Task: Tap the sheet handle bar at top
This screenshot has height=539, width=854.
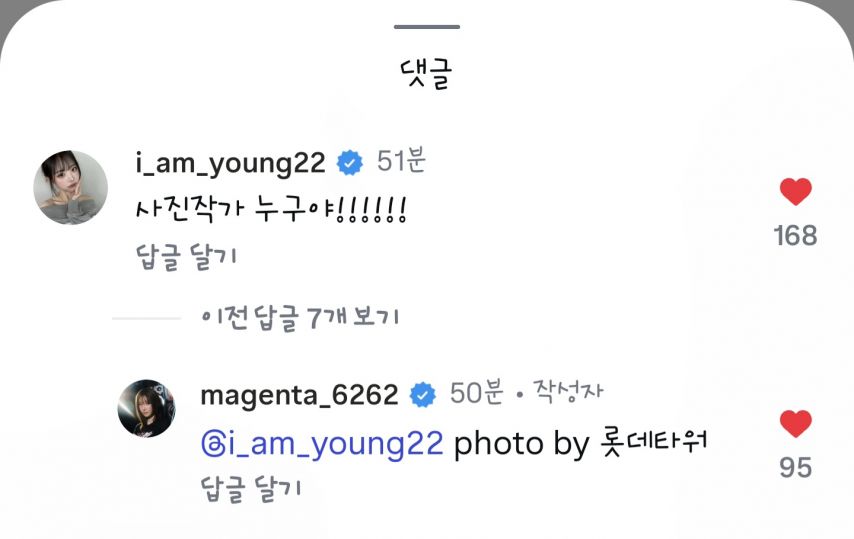Action: (427, 27)
